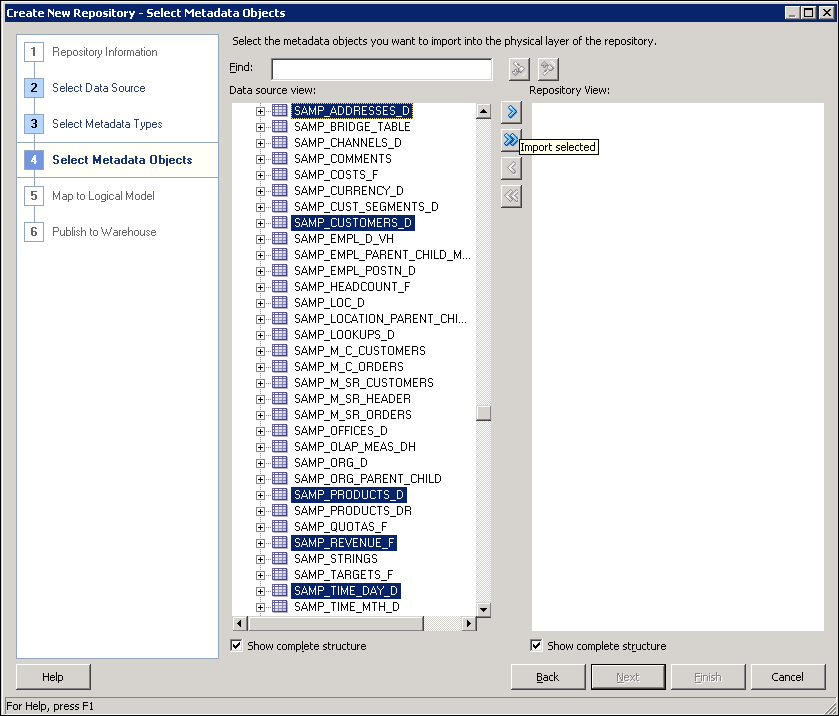Click the Cancel button
839x716 pixels.
click(x=788, y=677)
